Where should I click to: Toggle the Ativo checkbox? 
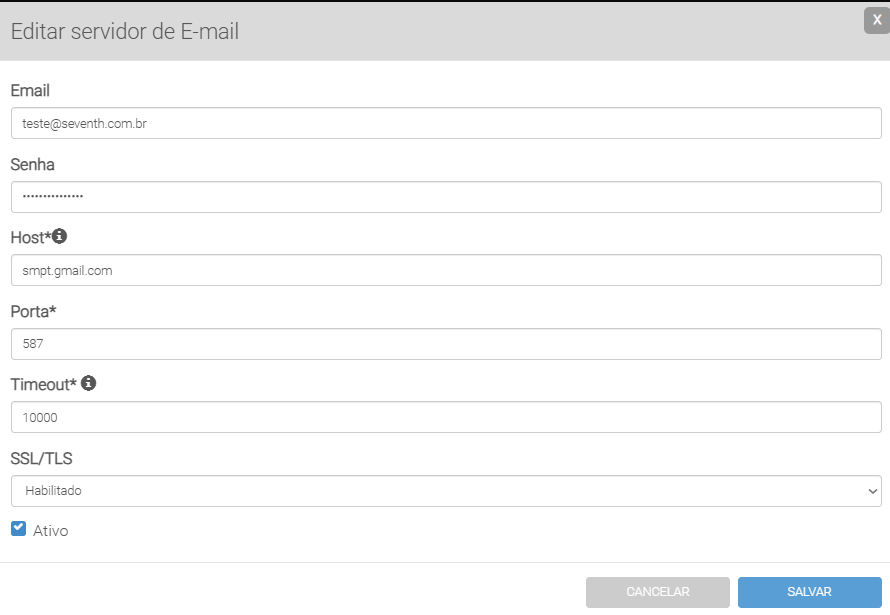(18, 529)
